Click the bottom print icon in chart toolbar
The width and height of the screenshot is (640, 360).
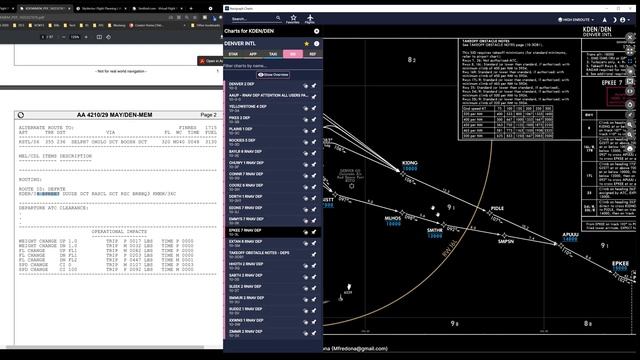point(630,148)
